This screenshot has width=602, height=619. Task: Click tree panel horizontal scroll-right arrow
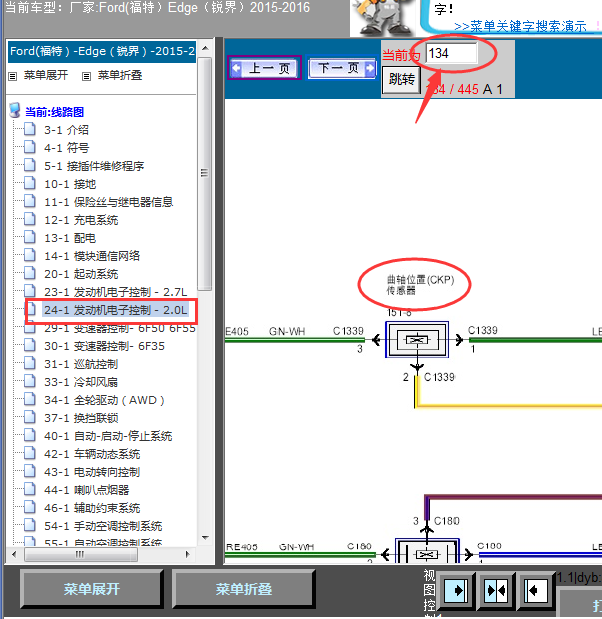click(x=188, y=555)
